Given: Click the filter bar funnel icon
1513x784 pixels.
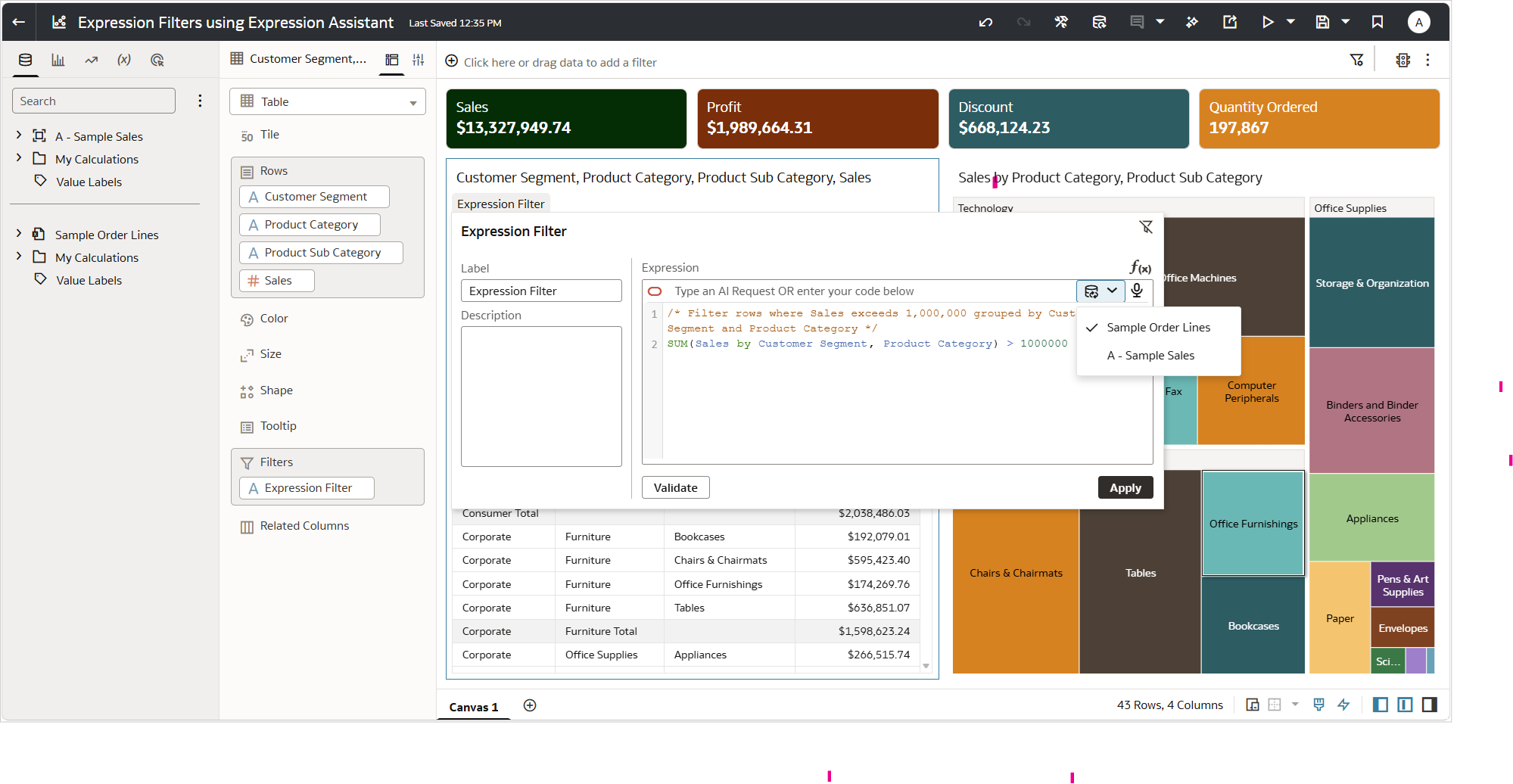Looking at the screenshot, I should [1357, 60].
